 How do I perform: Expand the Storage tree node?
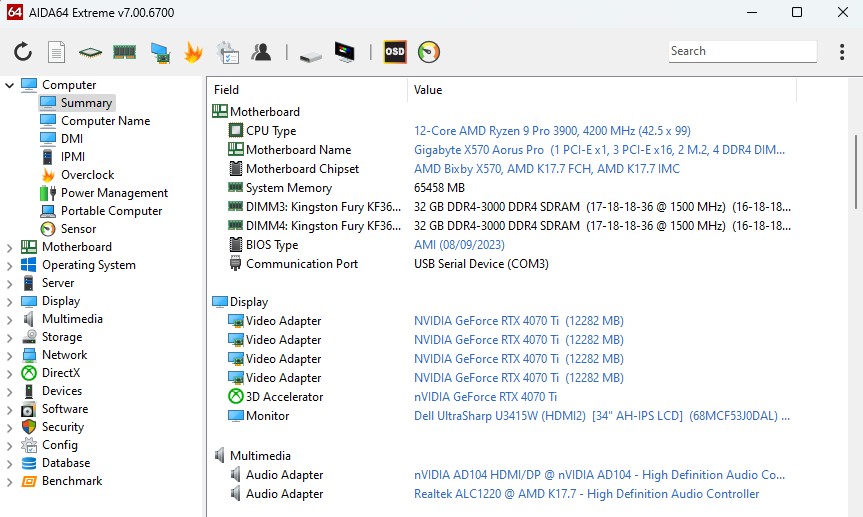(x=10, y=337)
